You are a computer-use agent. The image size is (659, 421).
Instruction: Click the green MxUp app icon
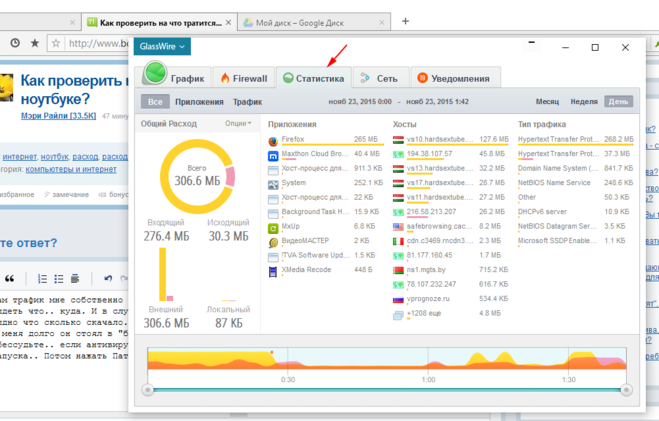(273, 227)
